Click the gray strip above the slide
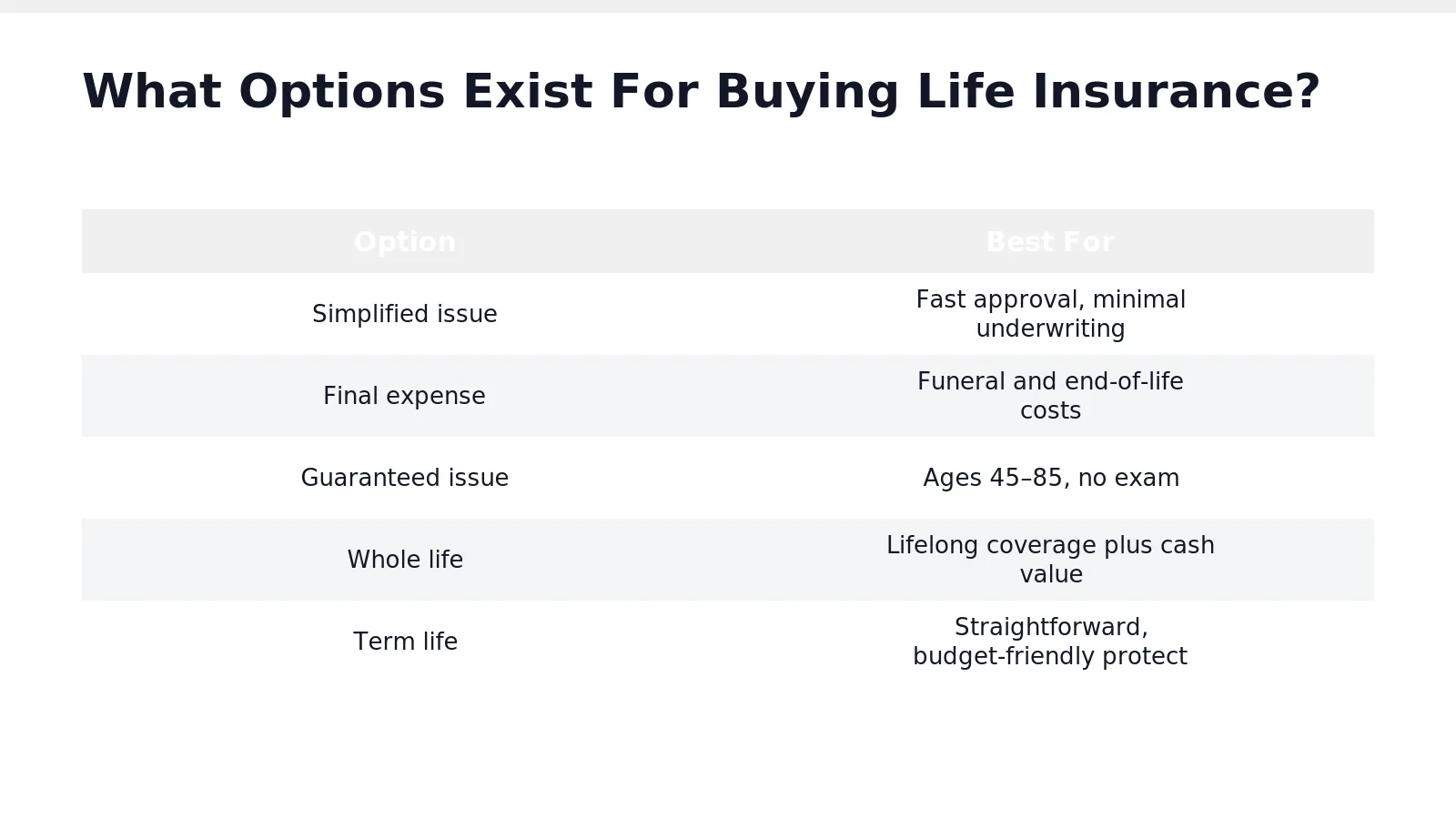Viewport: 1456px width, 819px height. pos(728,5)
